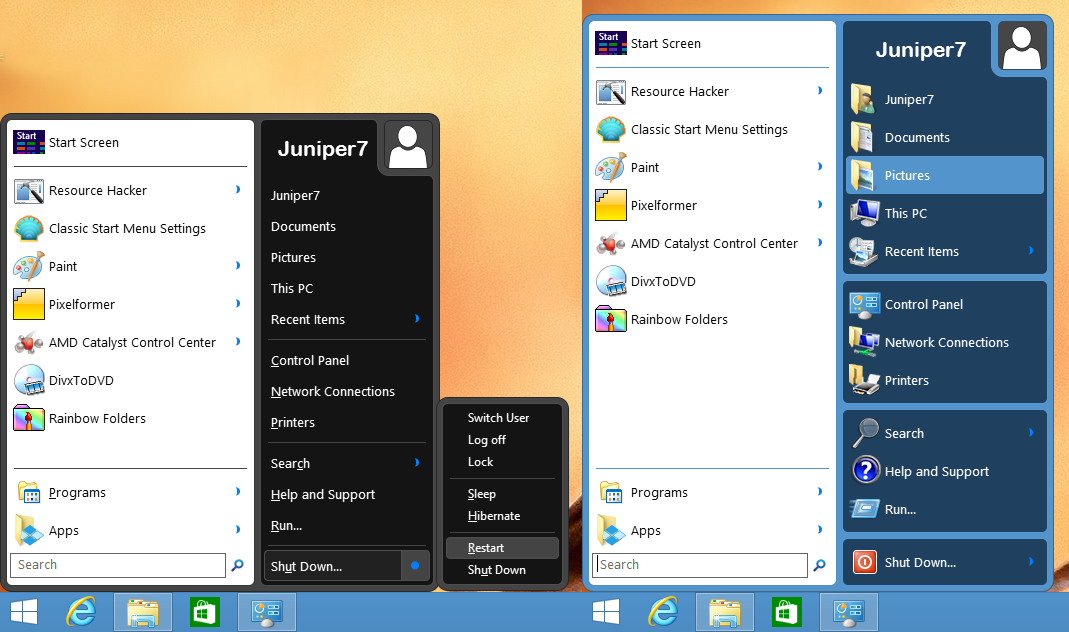The height and width of the screenshot is (632, 1069).
Task: Click the Network Connections icon in the blue menu
Action: (x=864, y=342)
